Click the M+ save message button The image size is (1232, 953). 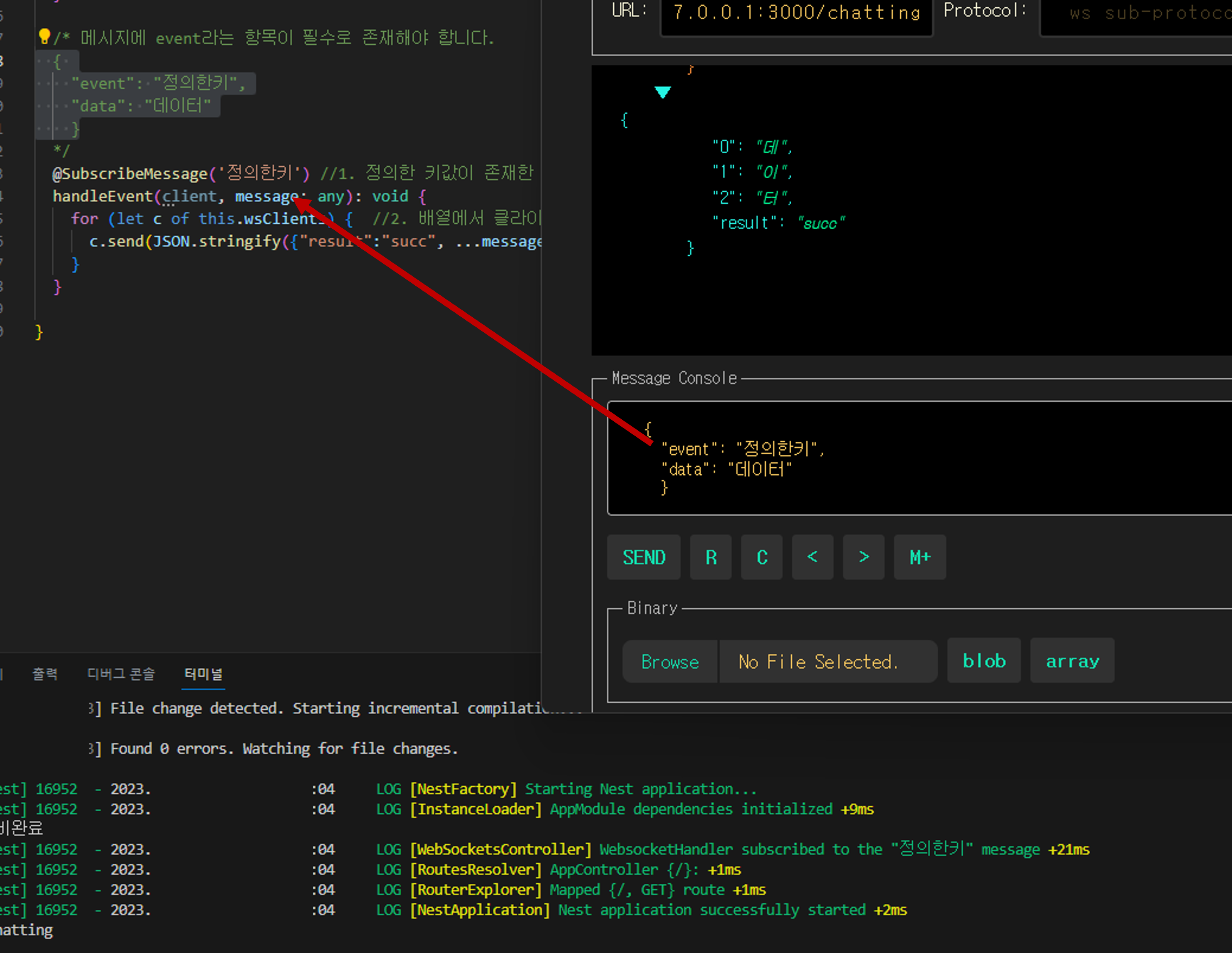pos(920,557)
